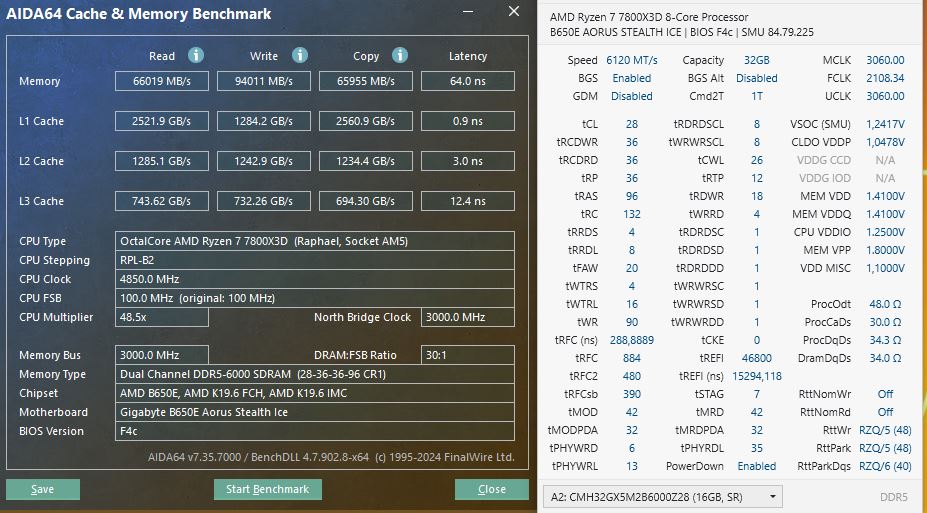The height and width of the screenshot is (513, 927).
Task: Click the L1 Cache Copy 2560.9 GB/s value
Action: coord(365,121)
